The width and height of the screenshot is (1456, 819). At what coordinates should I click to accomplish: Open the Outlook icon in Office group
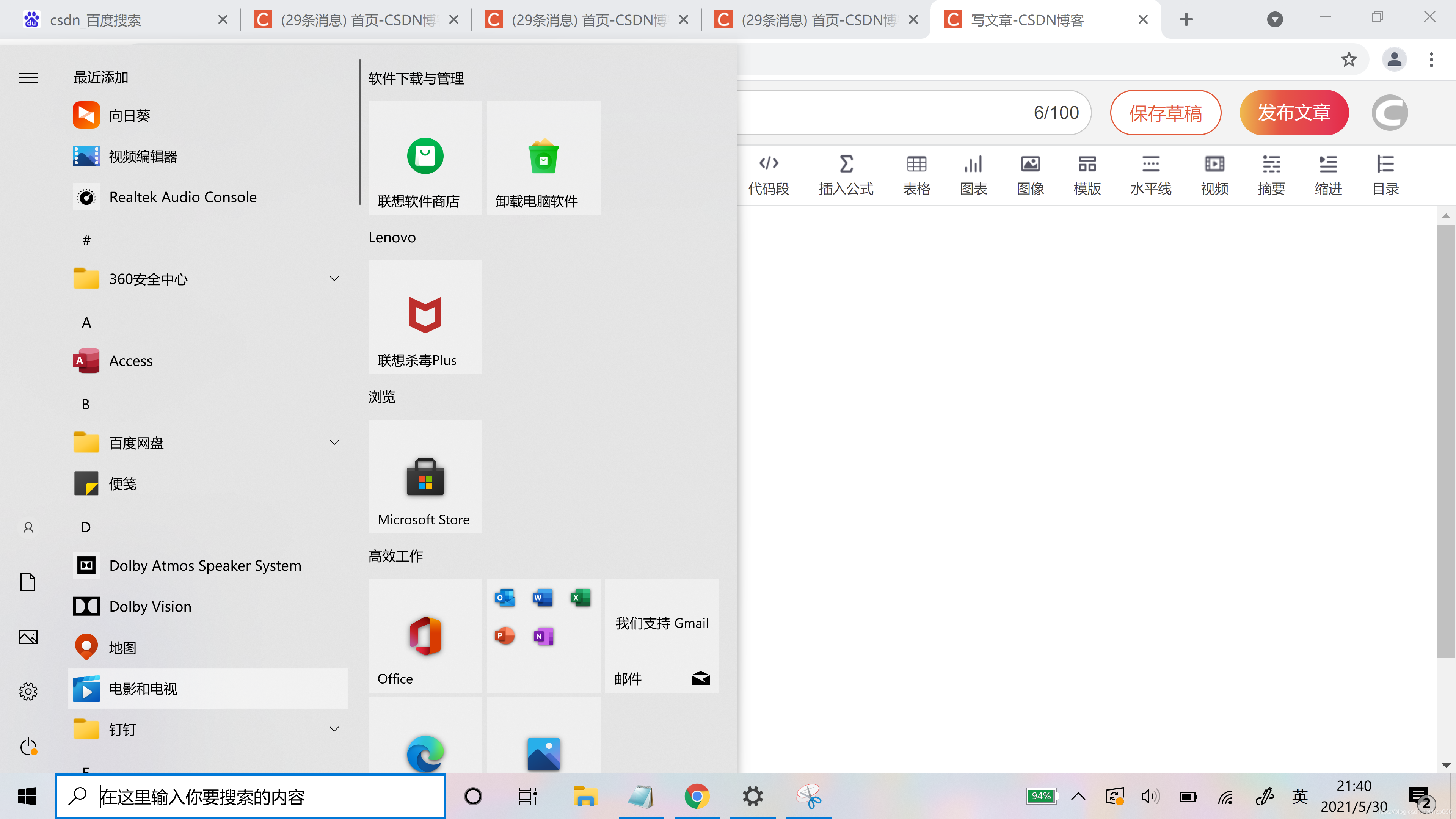(505, 598)
